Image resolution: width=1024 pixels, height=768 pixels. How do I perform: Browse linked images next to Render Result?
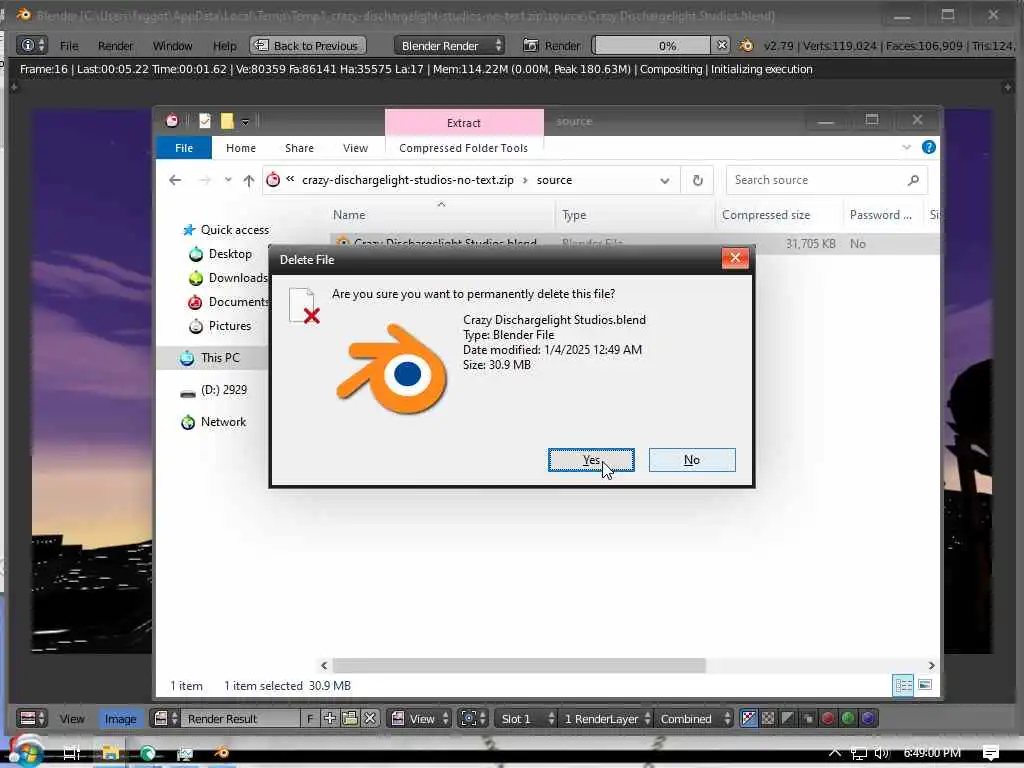coord(165,718)
